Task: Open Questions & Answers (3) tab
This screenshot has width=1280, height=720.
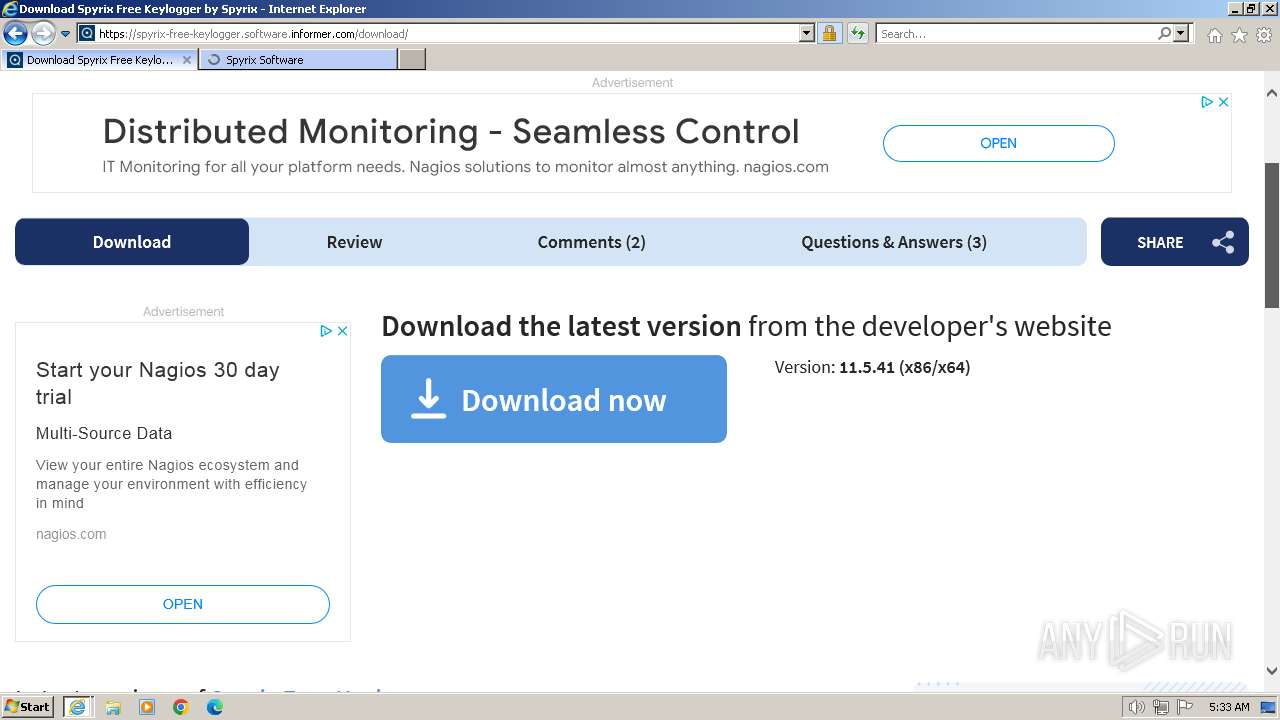Action: coord(894,242)
